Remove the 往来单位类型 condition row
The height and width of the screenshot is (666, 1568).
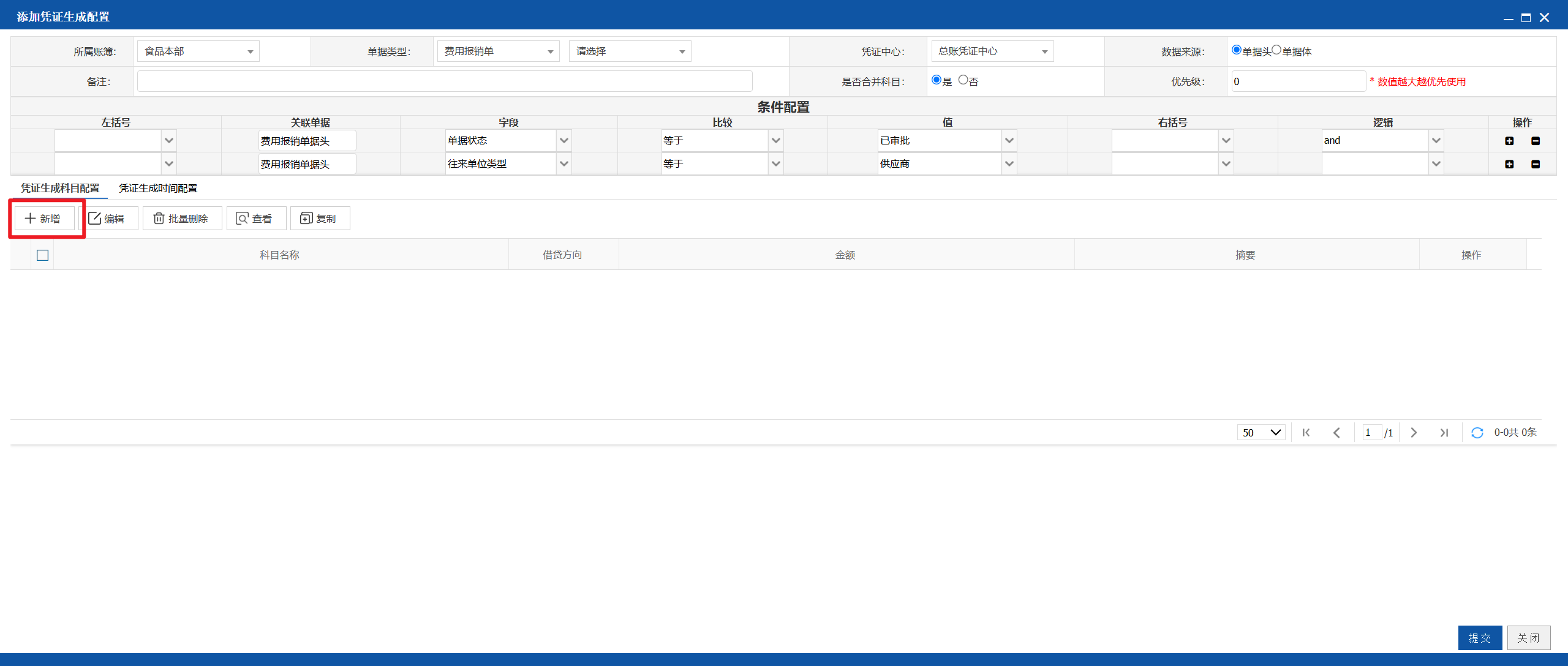click(x=1536, y=164)
